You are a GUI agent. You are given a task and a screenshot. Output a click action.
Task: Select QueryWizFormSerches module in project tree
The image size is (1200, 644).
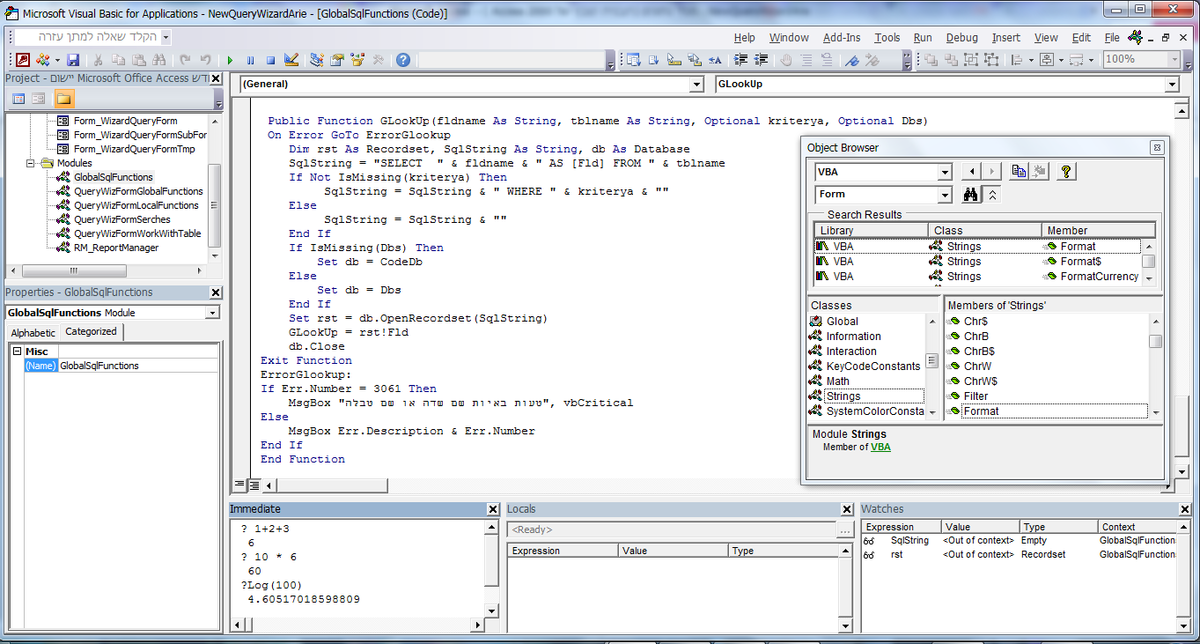coord(121,219)
